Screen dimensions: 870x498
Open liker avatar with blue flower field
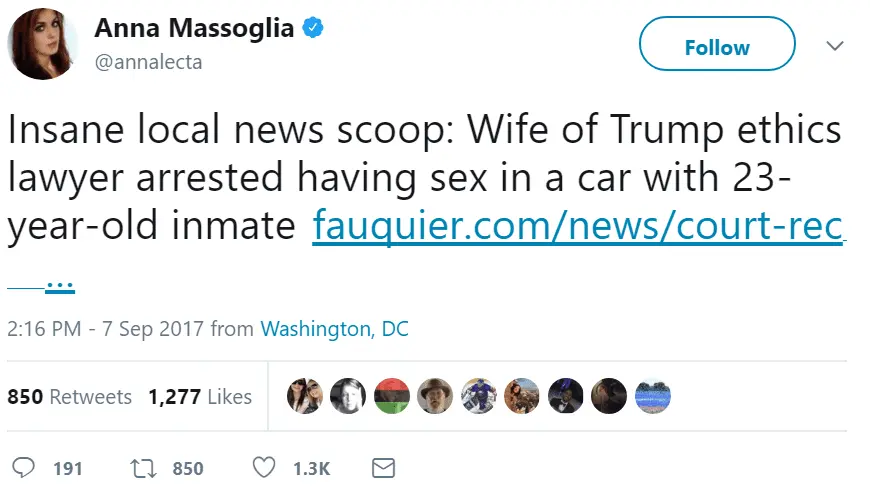[x=652, y=397]
